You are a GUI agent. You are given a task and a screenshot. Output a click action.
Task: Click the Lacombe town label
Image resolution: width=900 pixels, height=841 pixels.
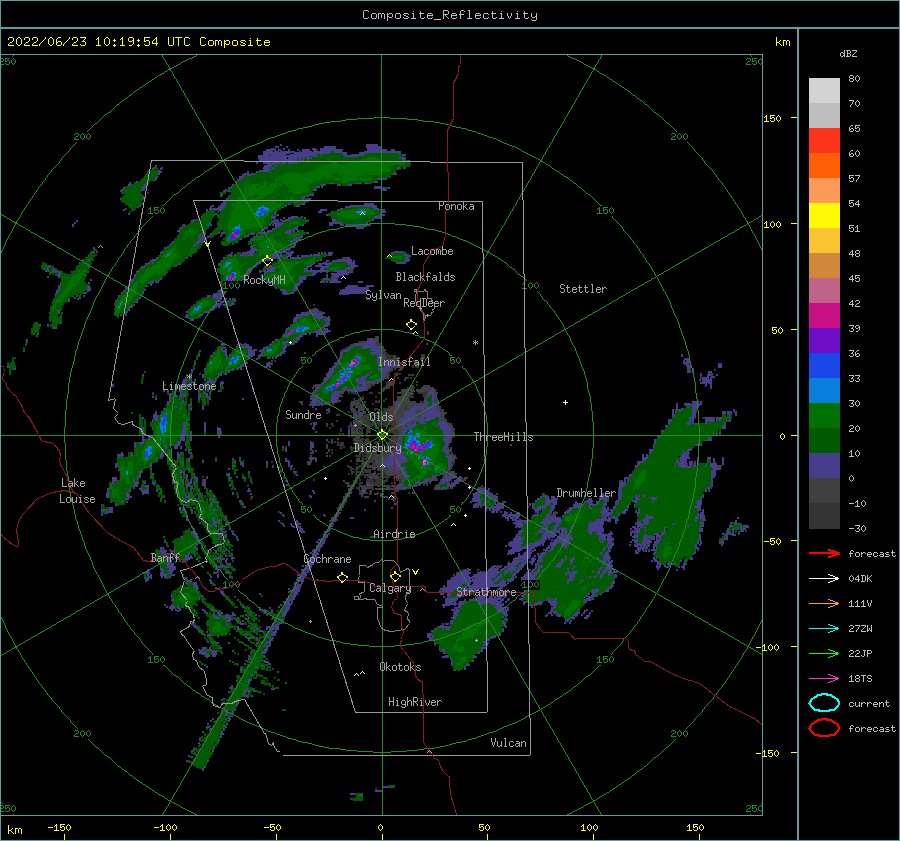click(x=432, y=251)
